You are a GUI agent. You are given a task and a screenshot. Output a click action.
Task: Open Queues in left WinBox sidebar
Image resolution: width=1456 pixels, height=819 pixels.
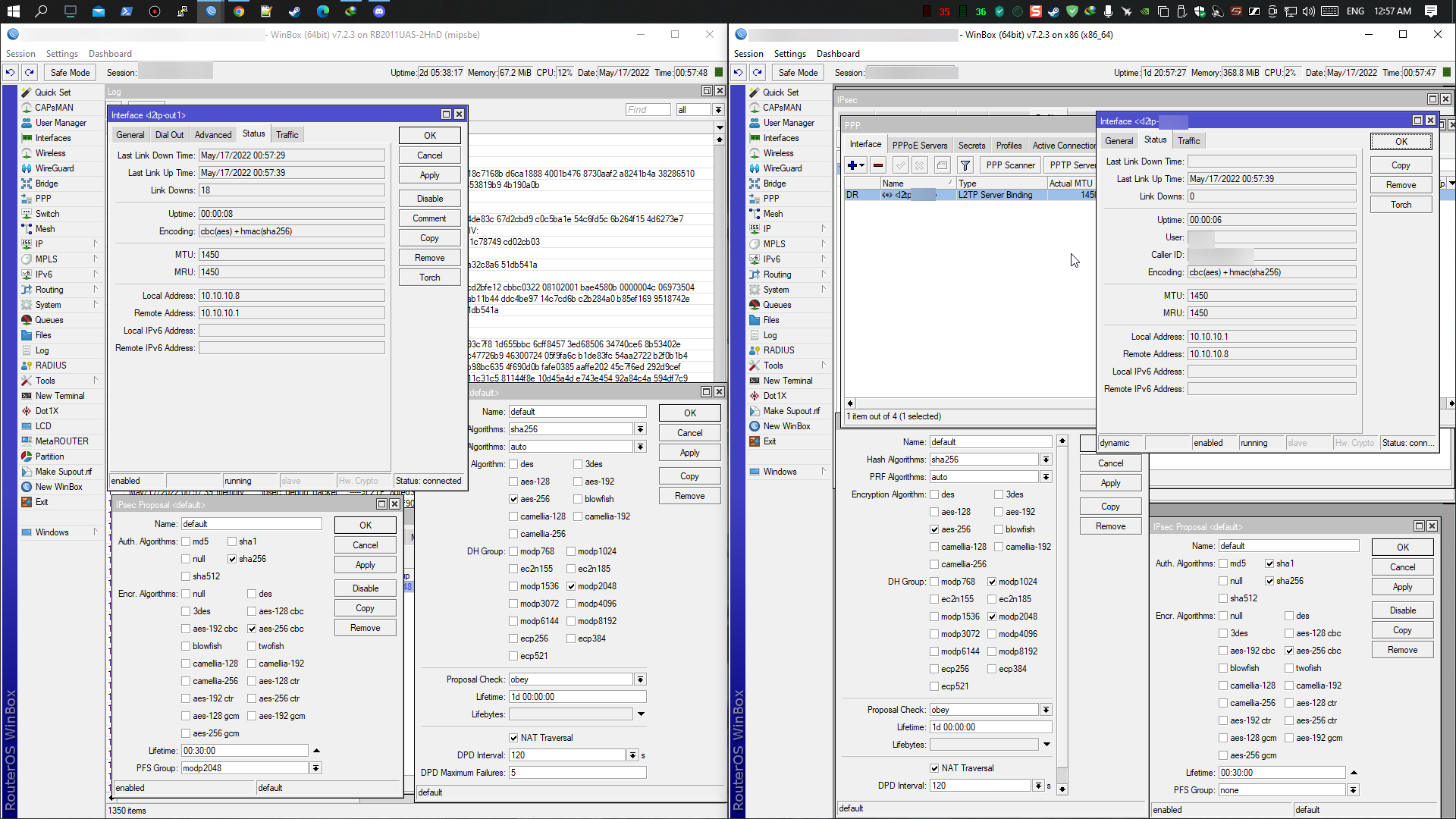[49, 320]
